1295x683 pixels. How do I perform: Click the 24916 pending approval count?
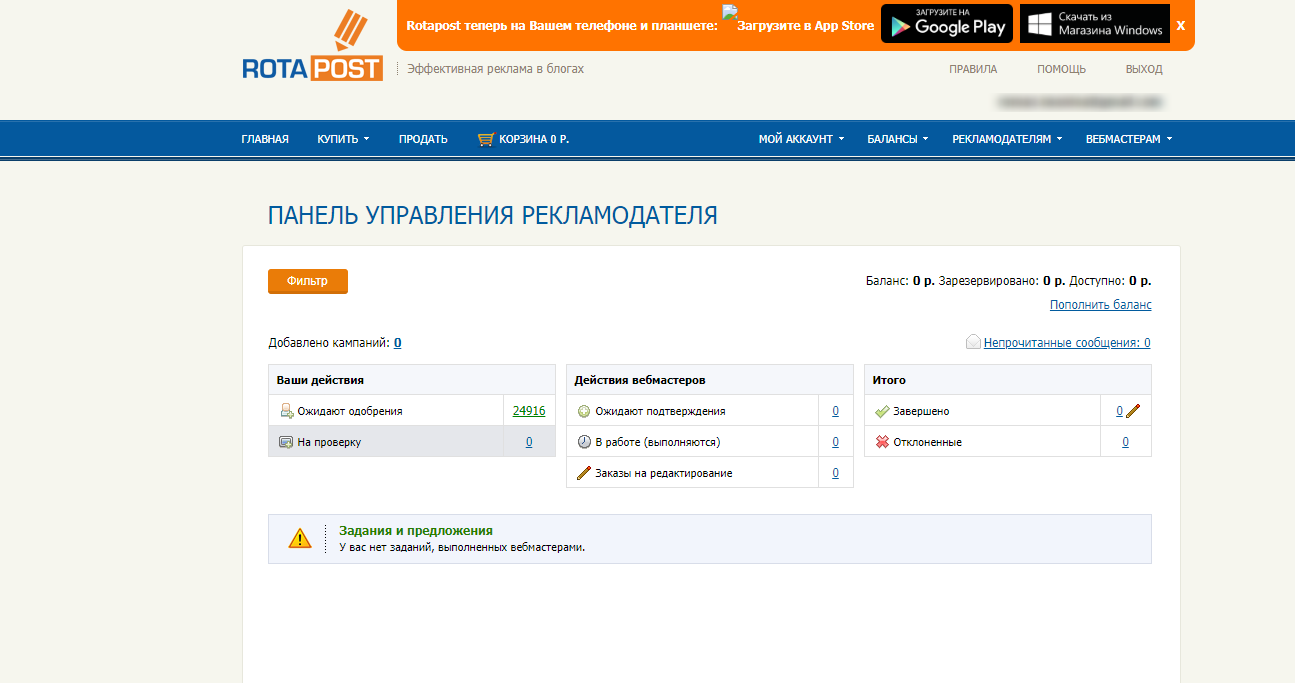[529, 410]
